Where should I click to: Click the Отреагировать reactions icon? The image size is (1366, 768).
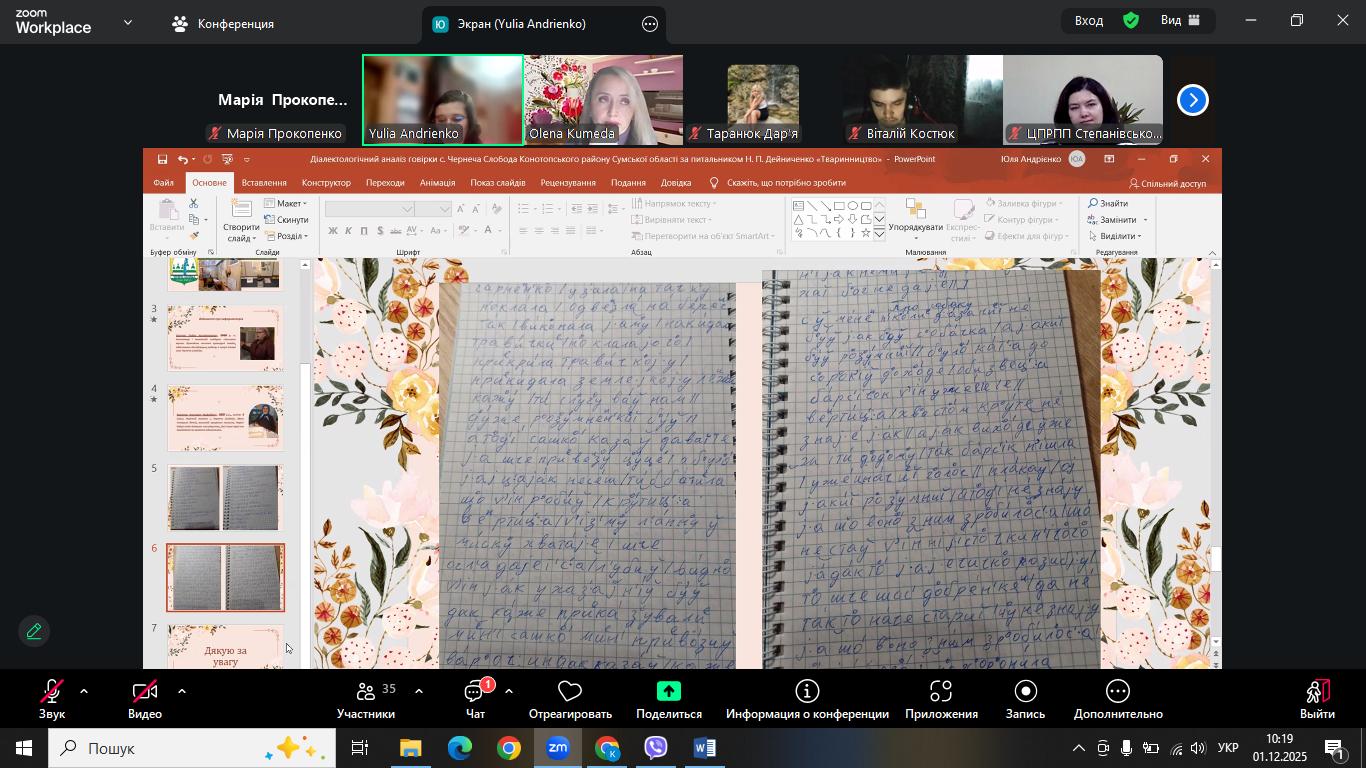pyautogui.click(x=570, y=698)
